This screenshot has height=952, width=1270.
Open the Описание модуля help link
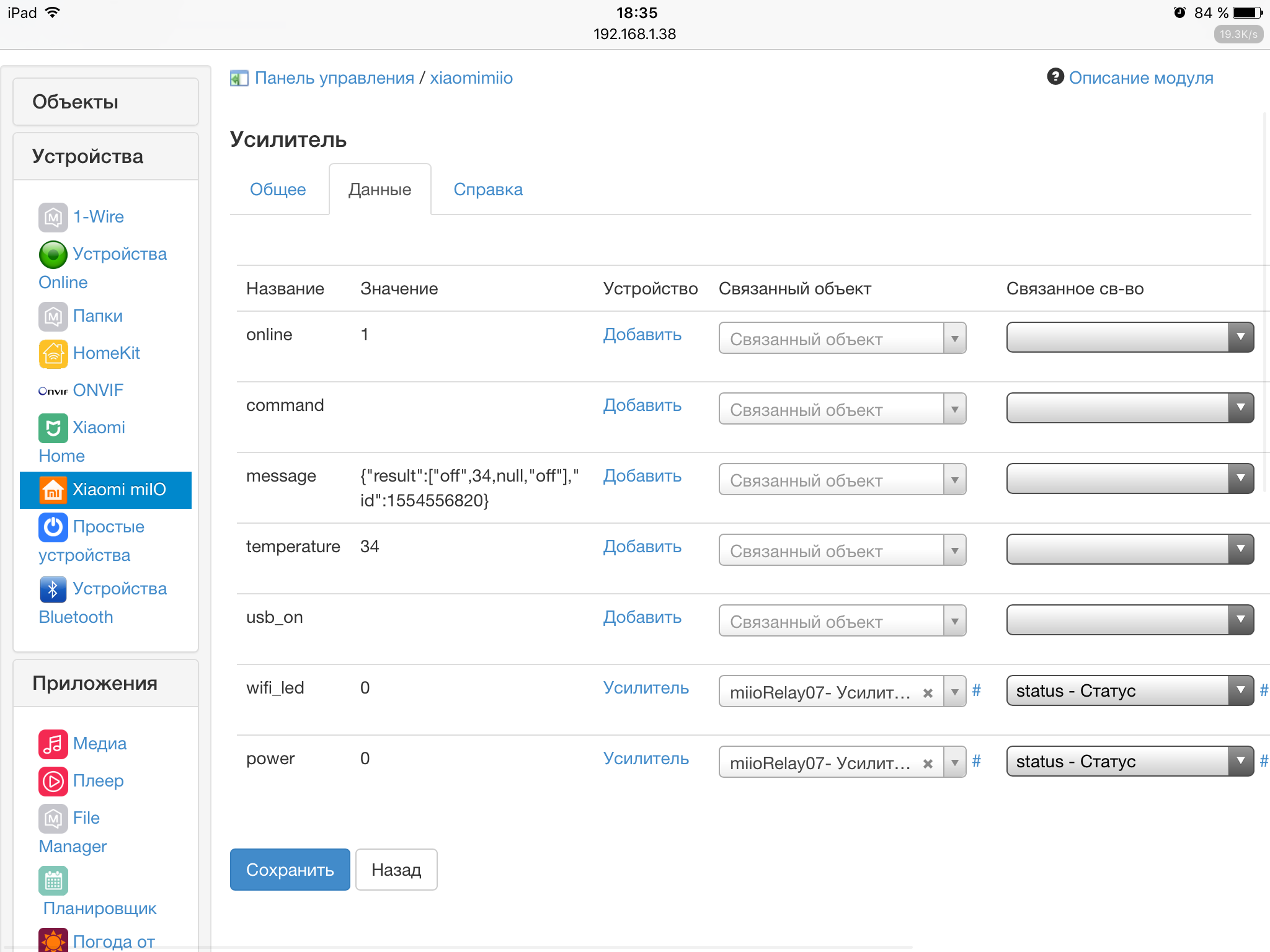coord(1140,78)
